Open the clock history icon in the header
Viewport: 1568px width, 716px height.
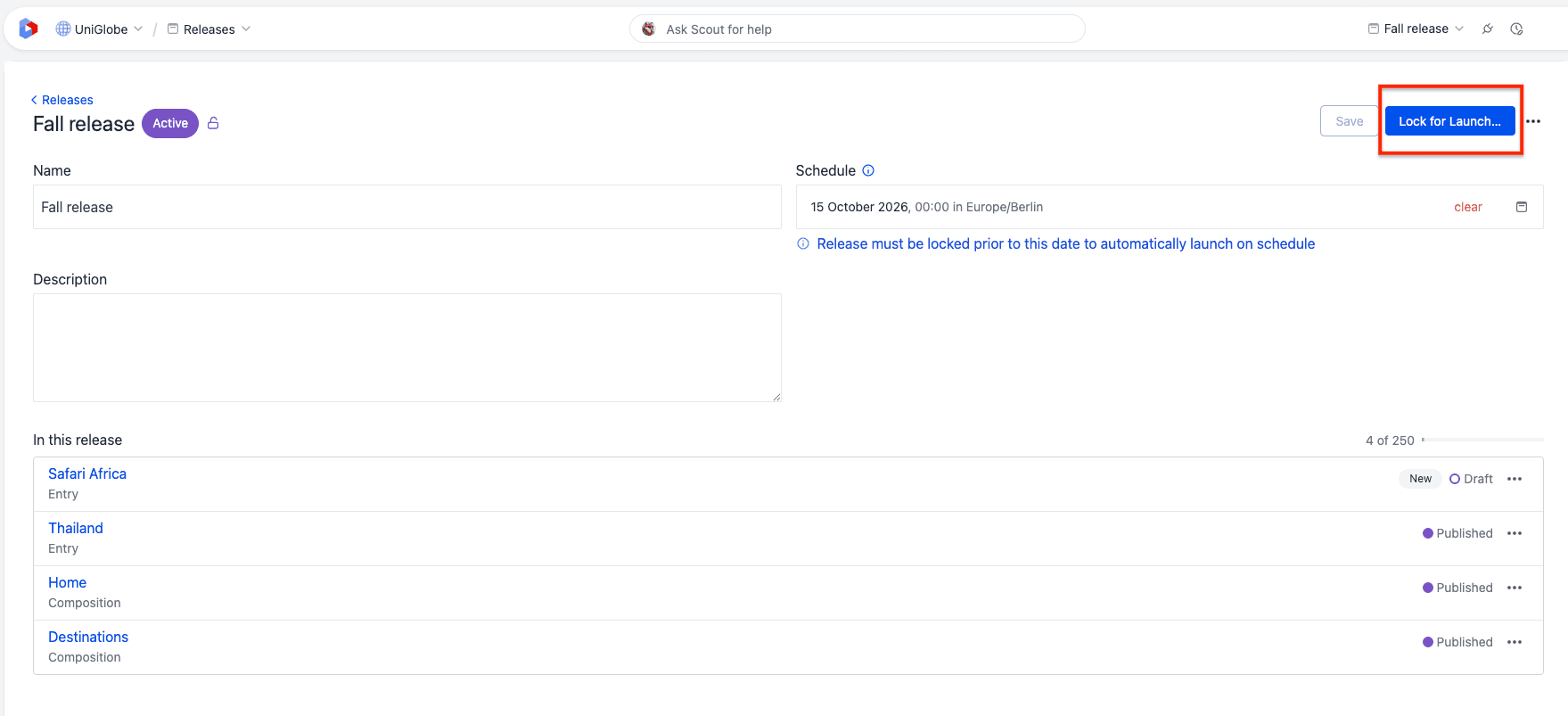[x=1516, y=29]
